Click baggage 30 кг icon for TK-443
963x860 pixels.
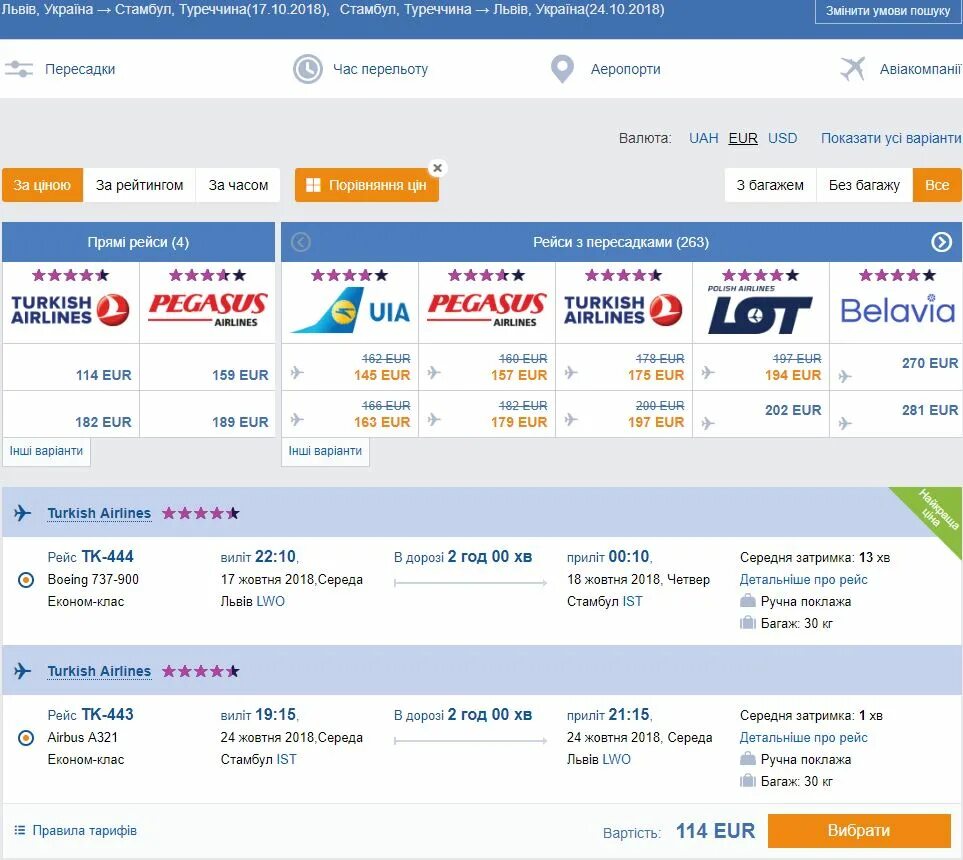pyautogui.click(x=747, y=781)
